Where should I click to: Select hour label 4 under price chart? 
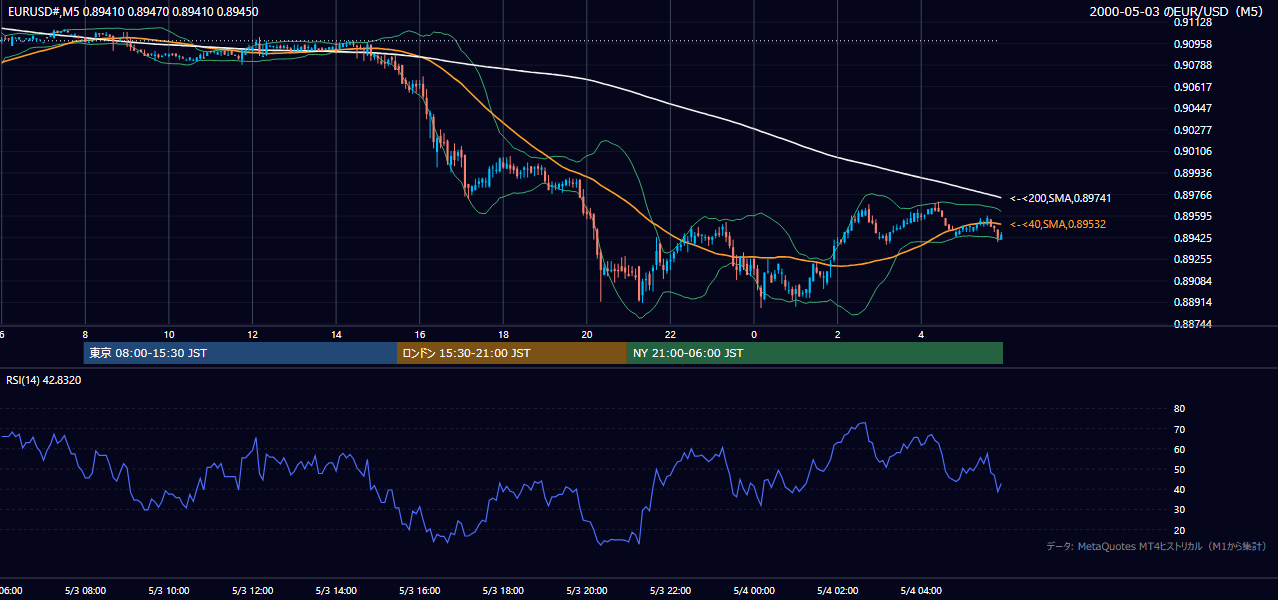(921, 334)
